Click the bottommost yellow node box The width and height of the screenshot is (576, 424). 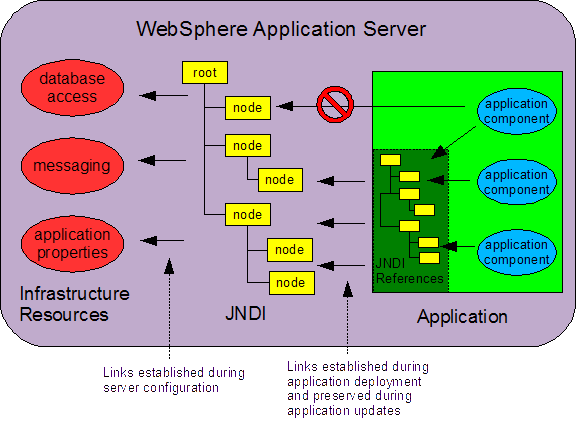(x=292, y=283)
